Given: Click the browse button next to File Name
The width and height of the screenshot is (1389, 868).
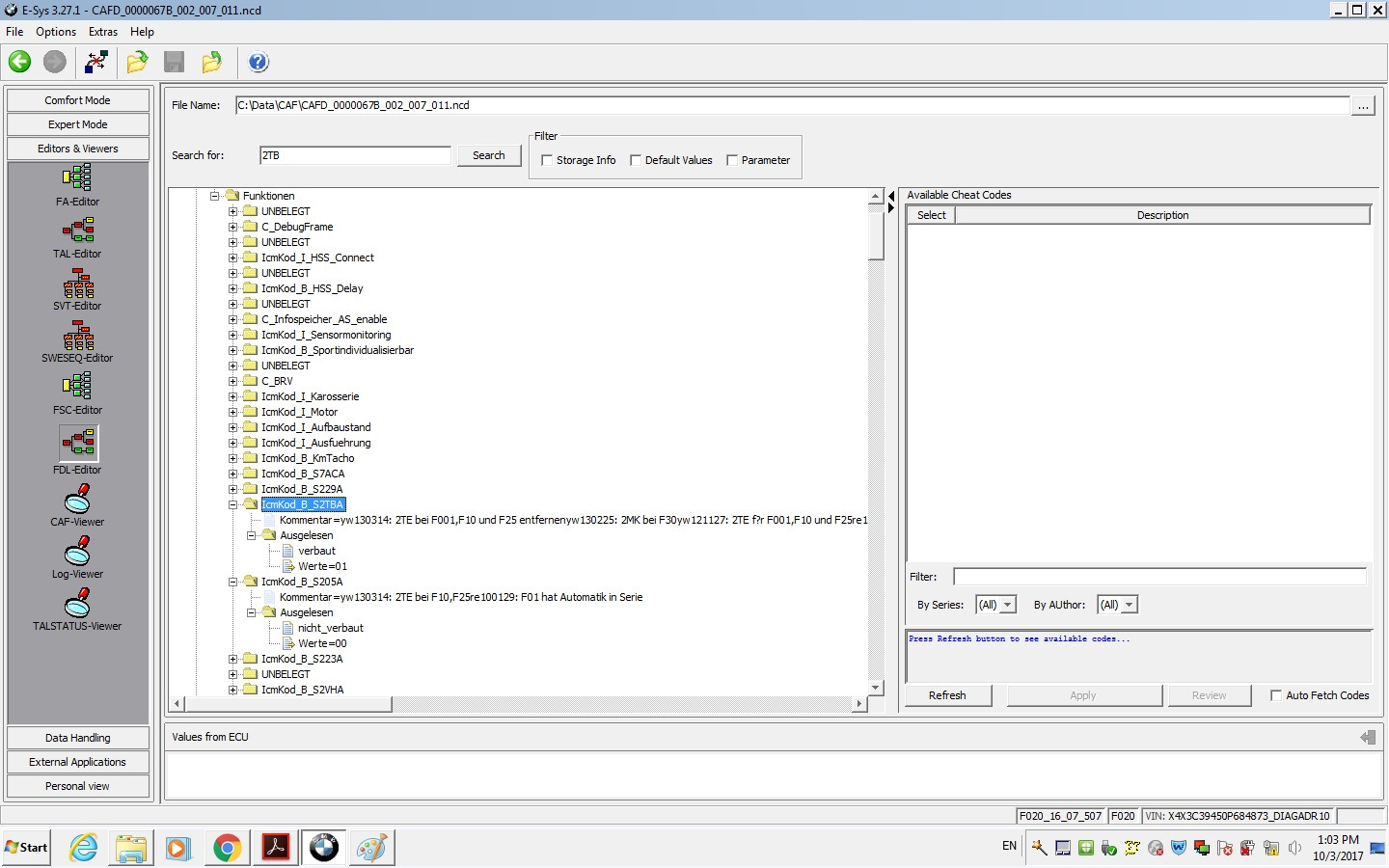Looking at the screenshot, I should tap(1362, 106).
